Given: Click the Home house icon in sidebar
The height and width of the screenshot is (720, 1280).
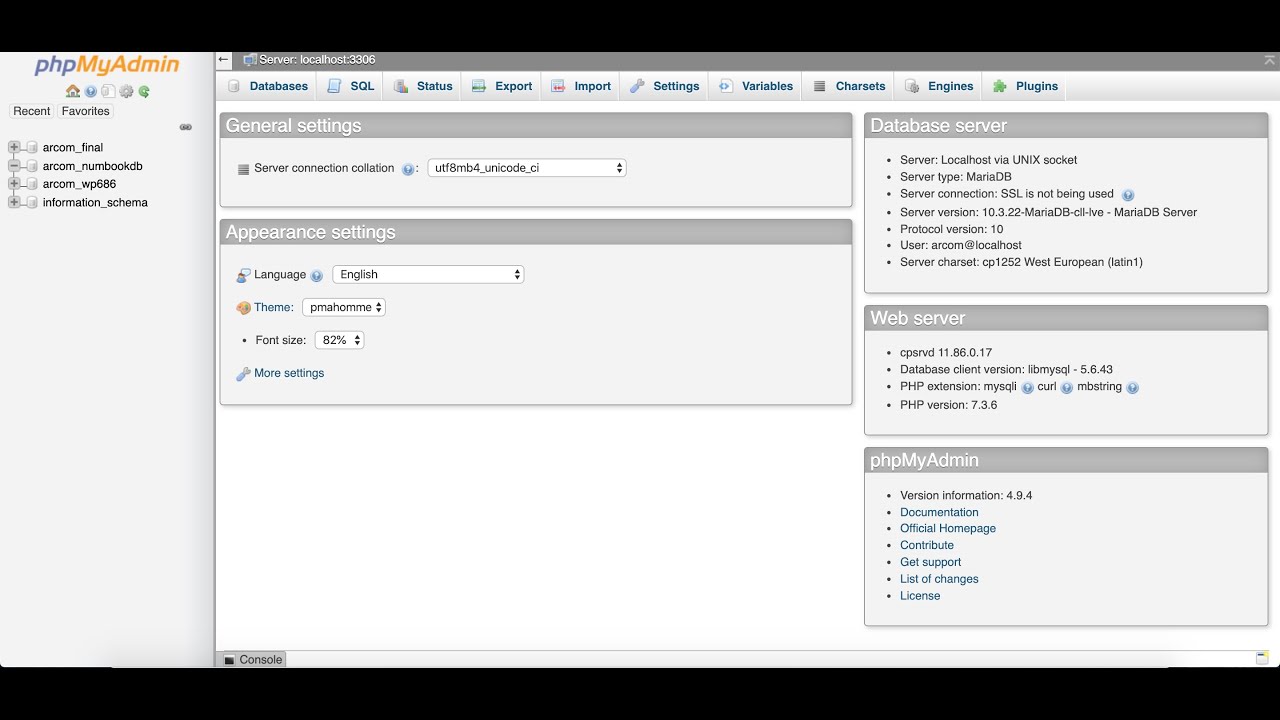Looking at the screenshot, I should point(73,91).
